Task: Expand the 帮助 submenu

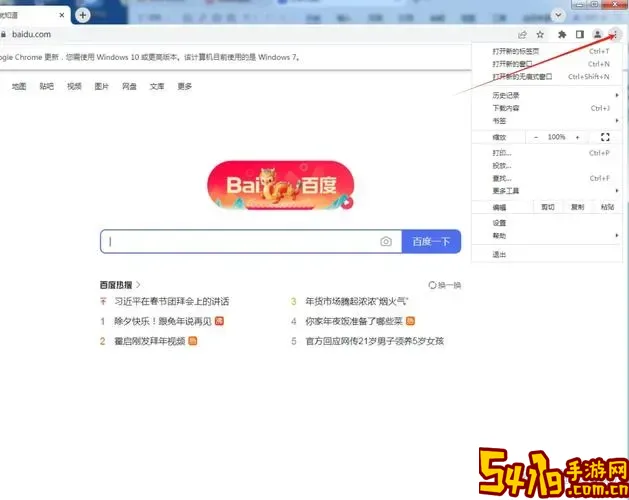Action: (547, 236)
